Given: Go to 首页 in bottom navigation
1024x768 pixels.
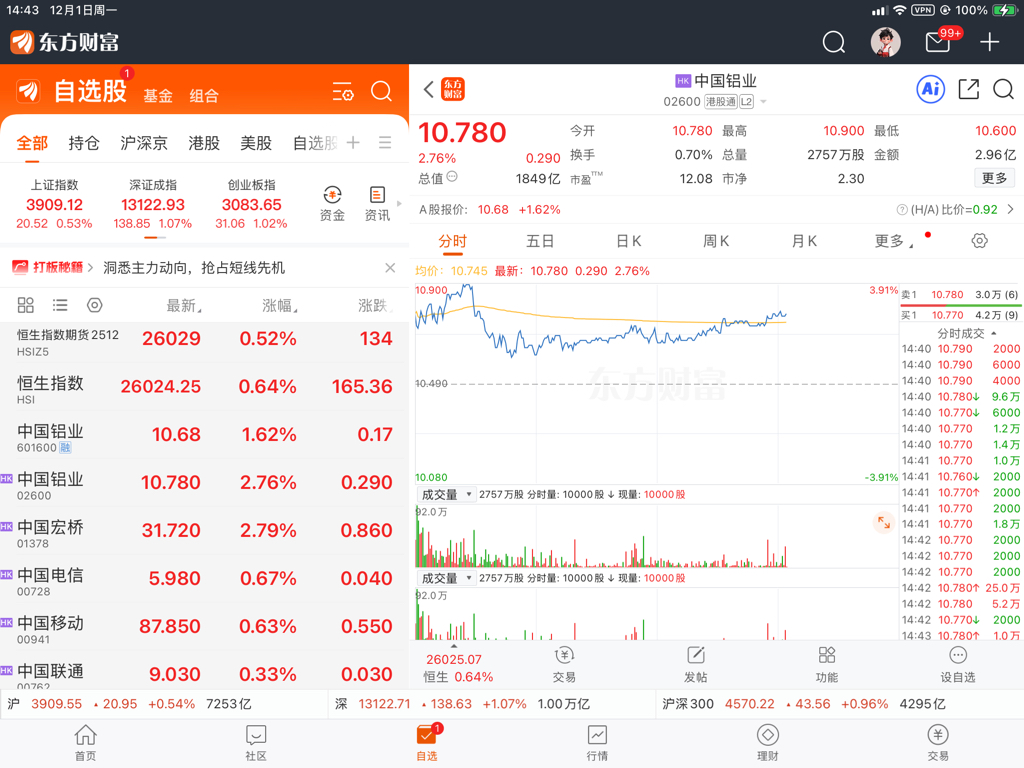Looking at the screenshot, I should tap(86, 743).
